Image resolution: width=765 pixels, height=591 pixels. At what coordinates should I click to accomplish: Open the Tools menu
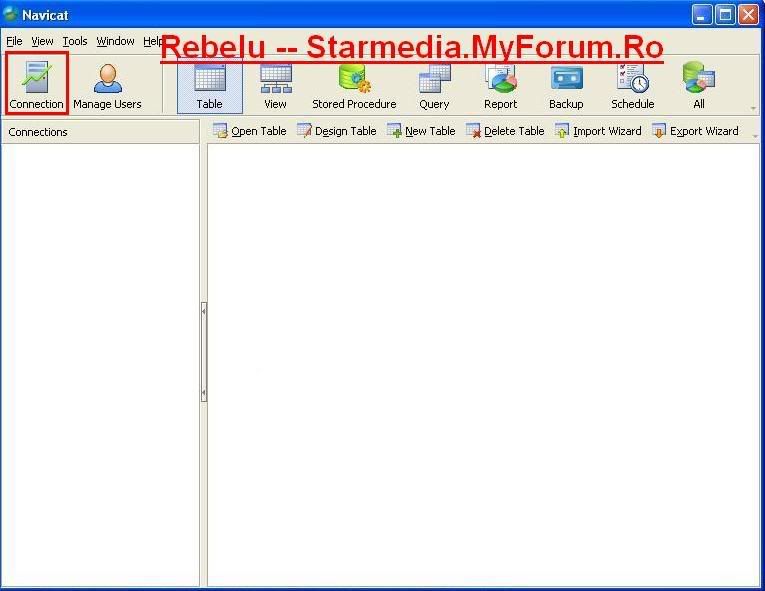click(75, 41)
